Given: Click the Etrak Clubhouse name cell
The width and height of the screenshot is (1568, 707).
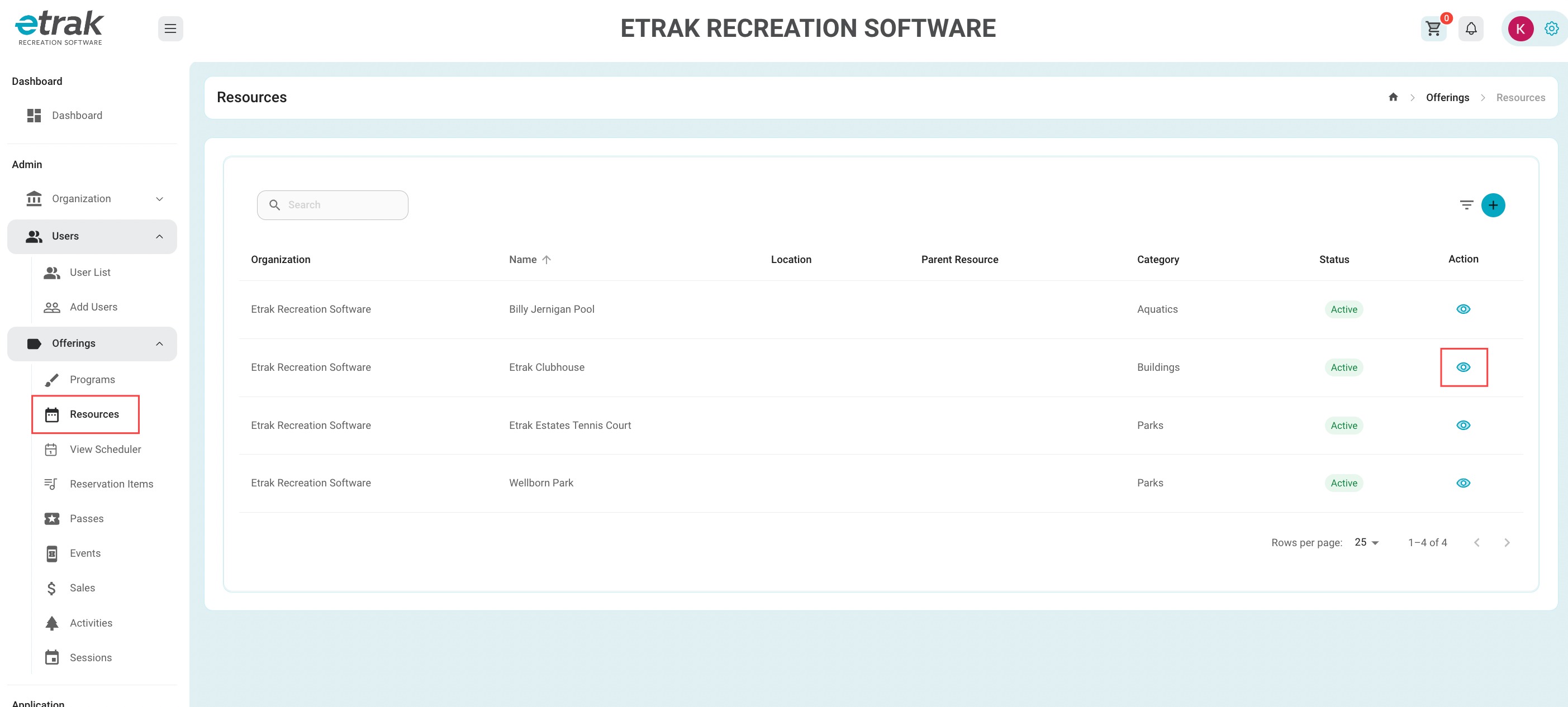Looking at the screenshot, I should pos(547,367).
